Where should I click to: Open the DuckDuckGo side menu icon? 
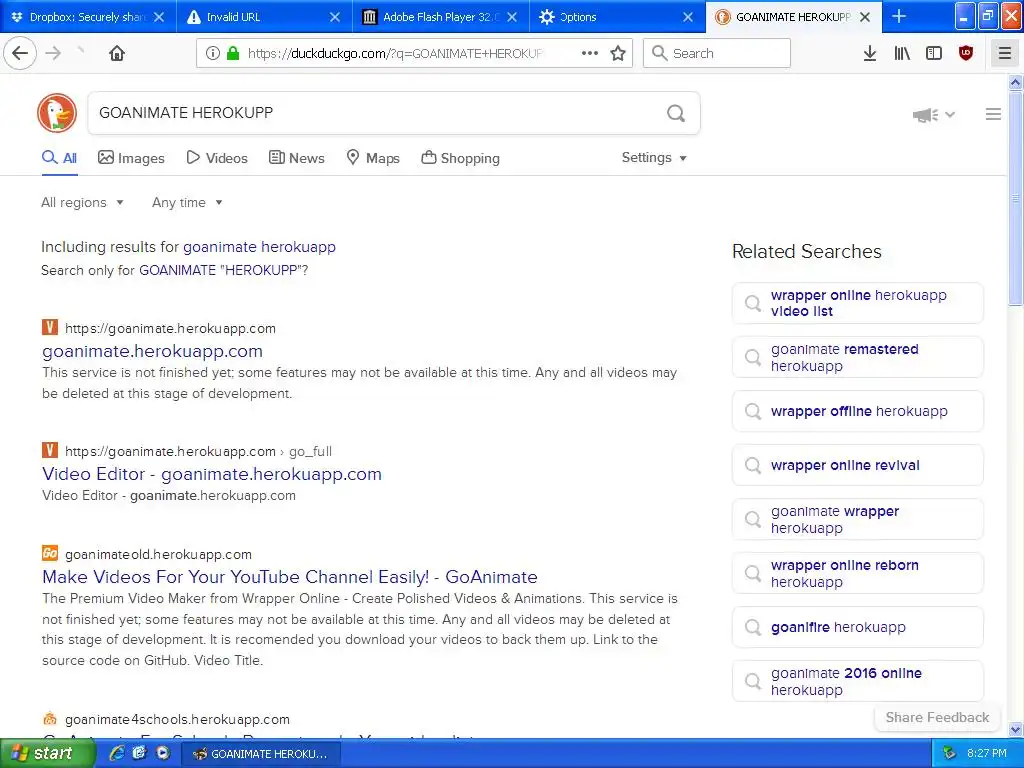pos(993,114)
